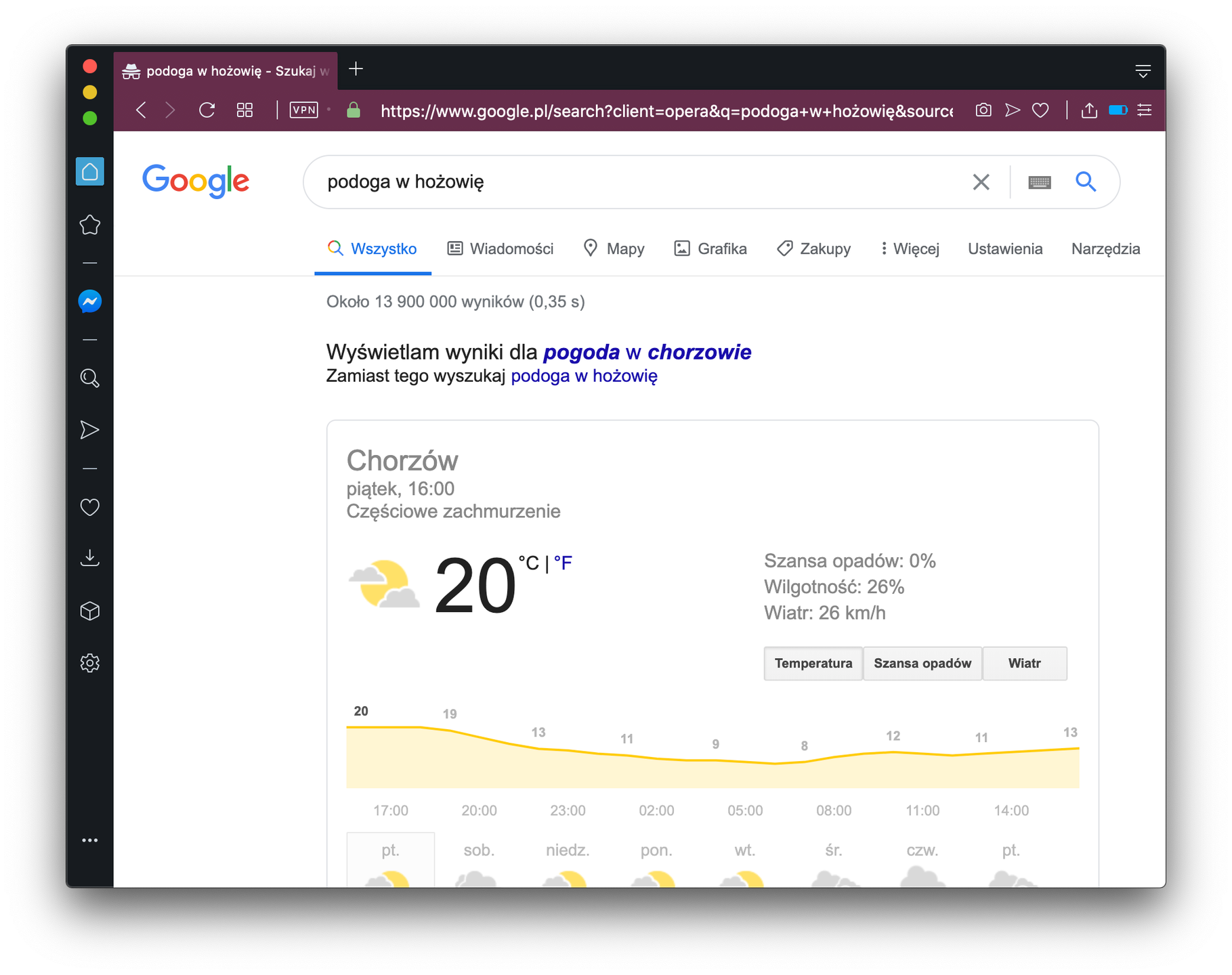Open My Flow arrow in sidebar
The image size is (1232, 975).
(x=89, y=430)
